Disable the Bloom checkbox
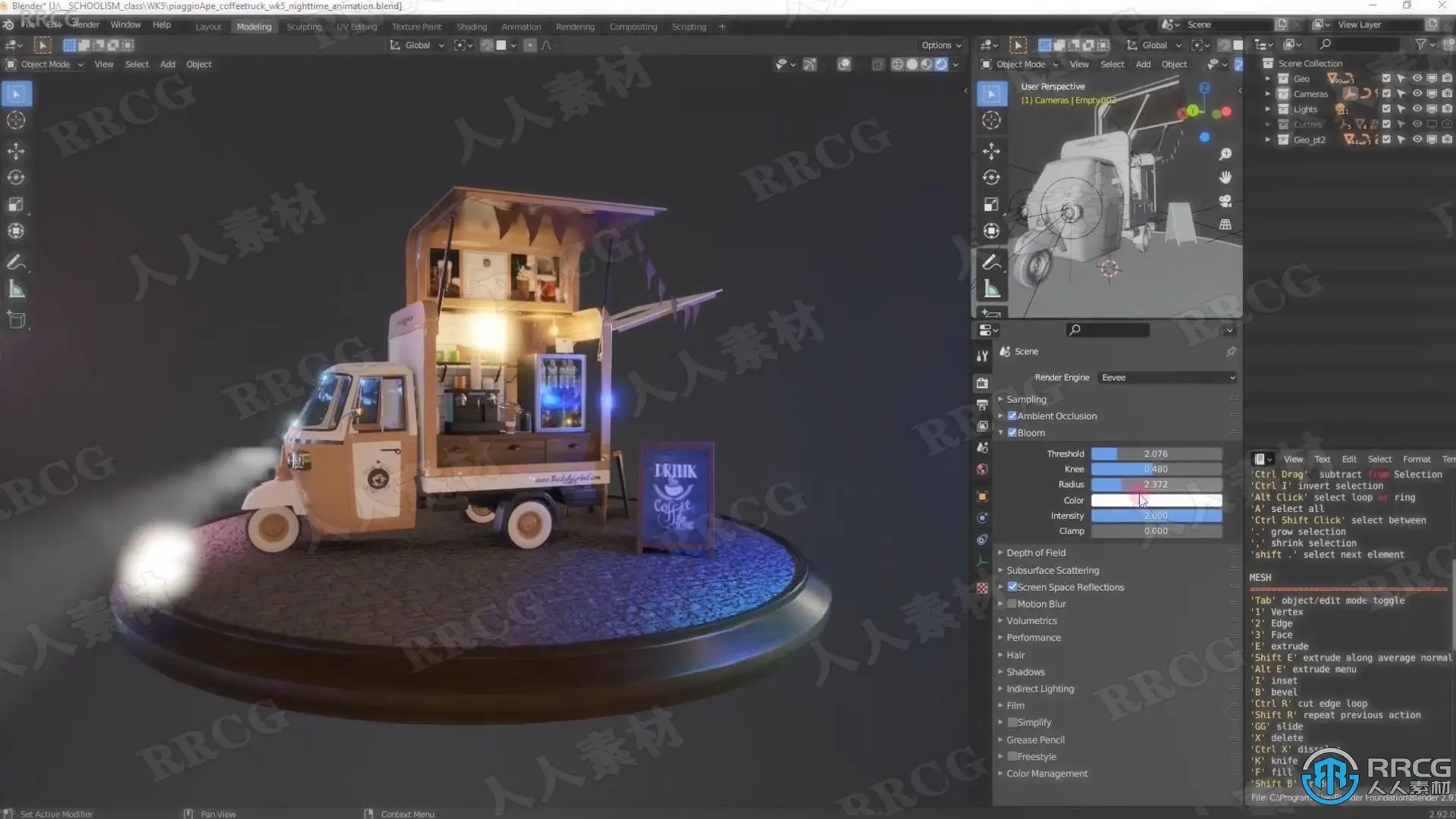Viewport: 1456px width, 819px height. click(x=1012, y=432)
